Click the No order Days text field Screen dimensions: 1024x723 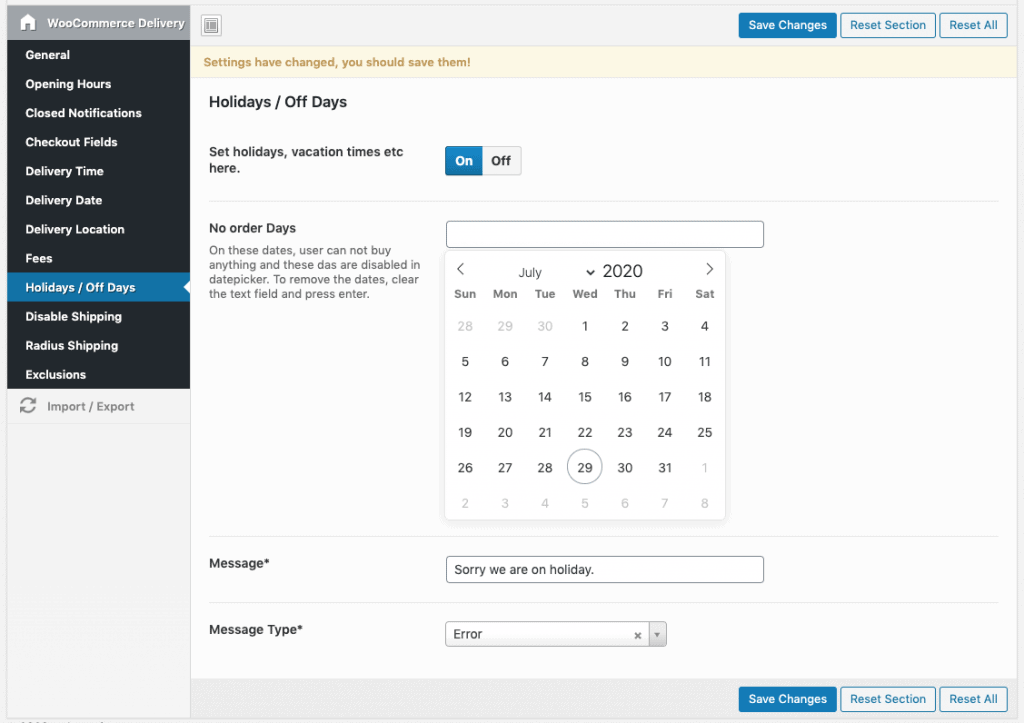tap(604, 234)
